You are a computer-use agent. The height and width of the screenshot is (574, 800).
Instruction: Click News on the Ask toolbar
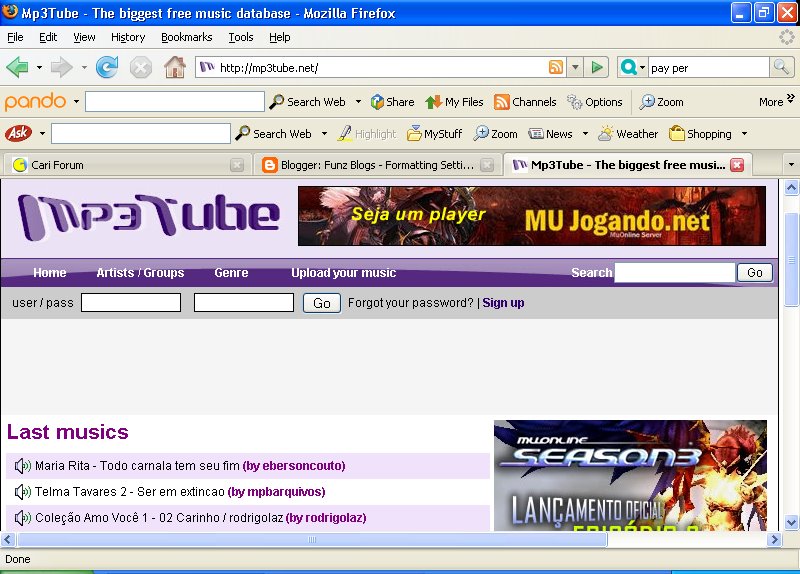coord(551,134)
